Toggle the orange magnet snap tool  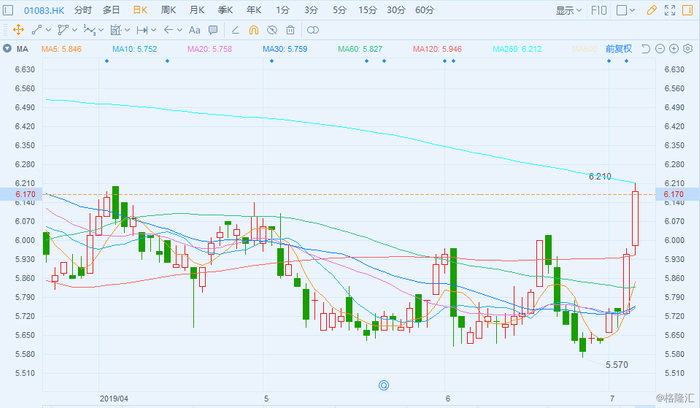(254, 30)
